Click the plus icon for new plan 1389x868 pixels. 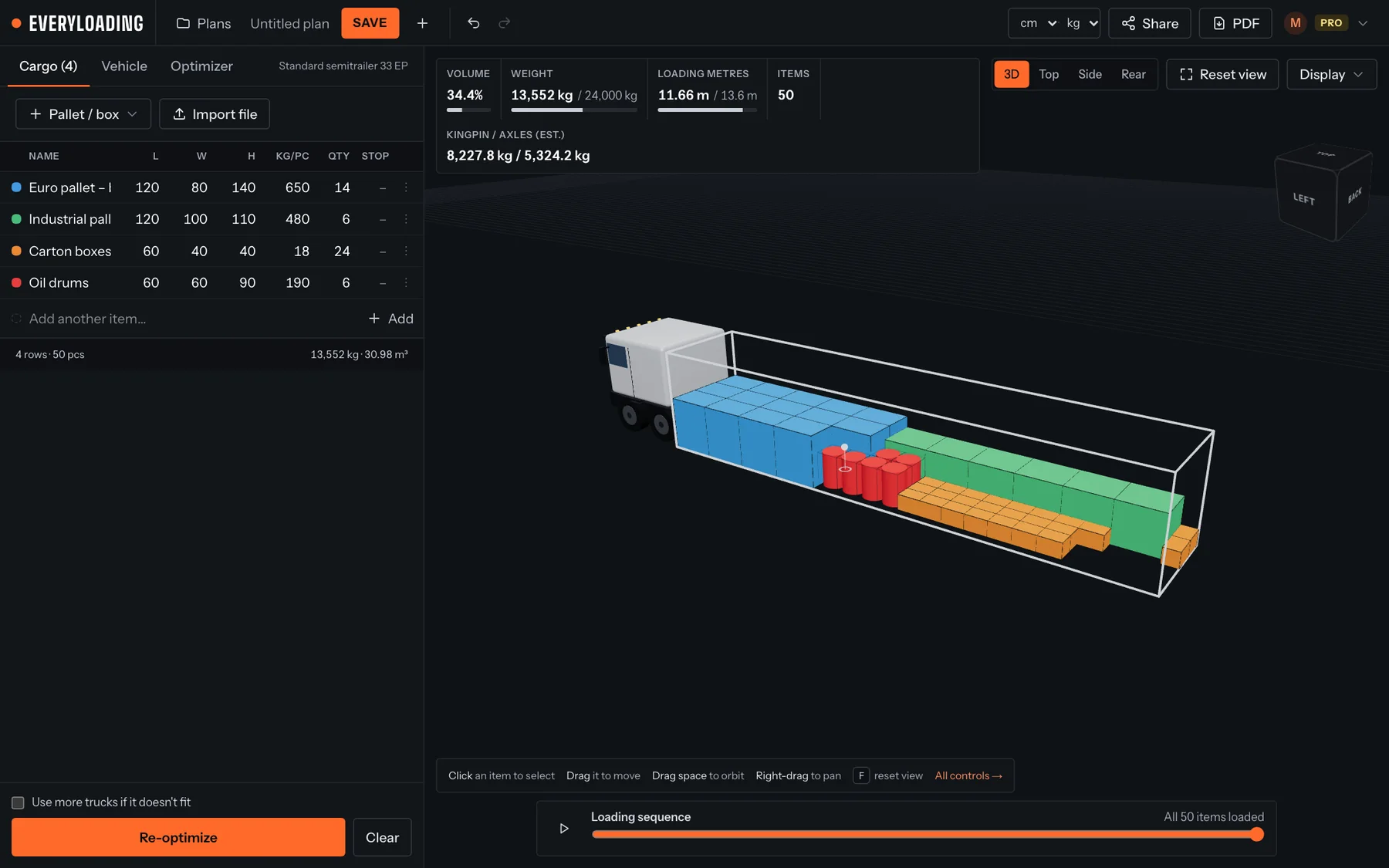422,23
